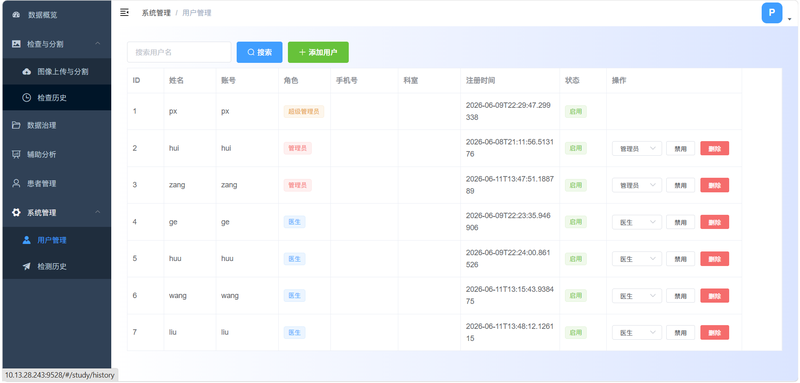Open 数据治理 in the sidebar

tap(57, 125)
